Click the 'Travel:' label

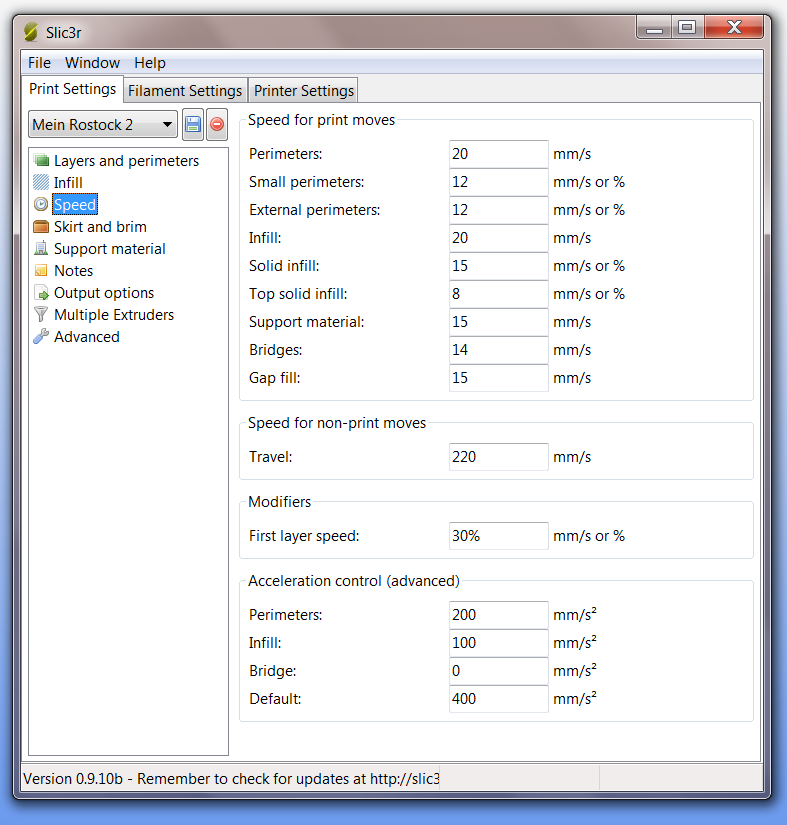tap(270, 457)
